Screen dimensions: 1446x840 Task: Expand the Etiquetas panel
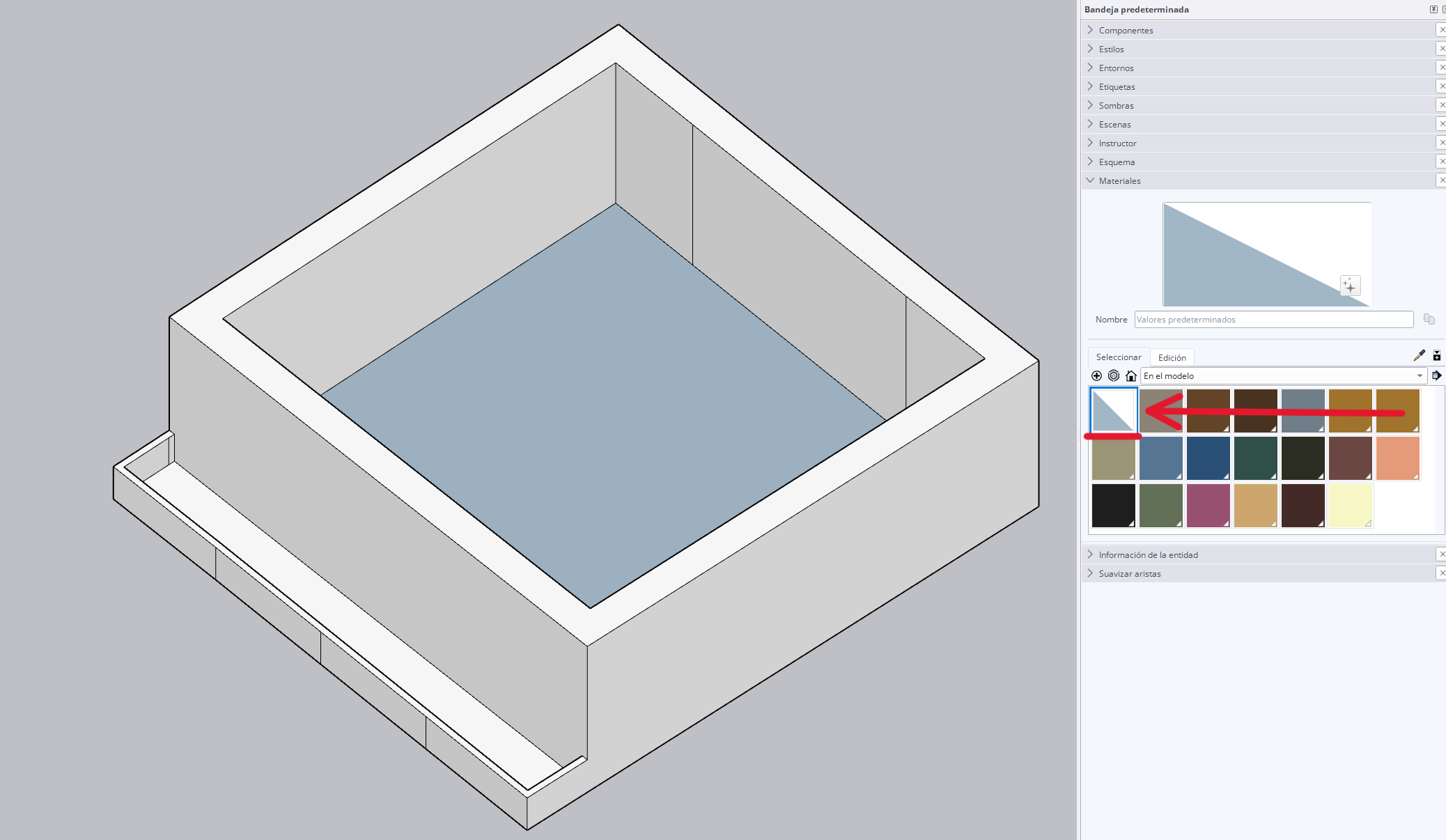coord(1091,86)
